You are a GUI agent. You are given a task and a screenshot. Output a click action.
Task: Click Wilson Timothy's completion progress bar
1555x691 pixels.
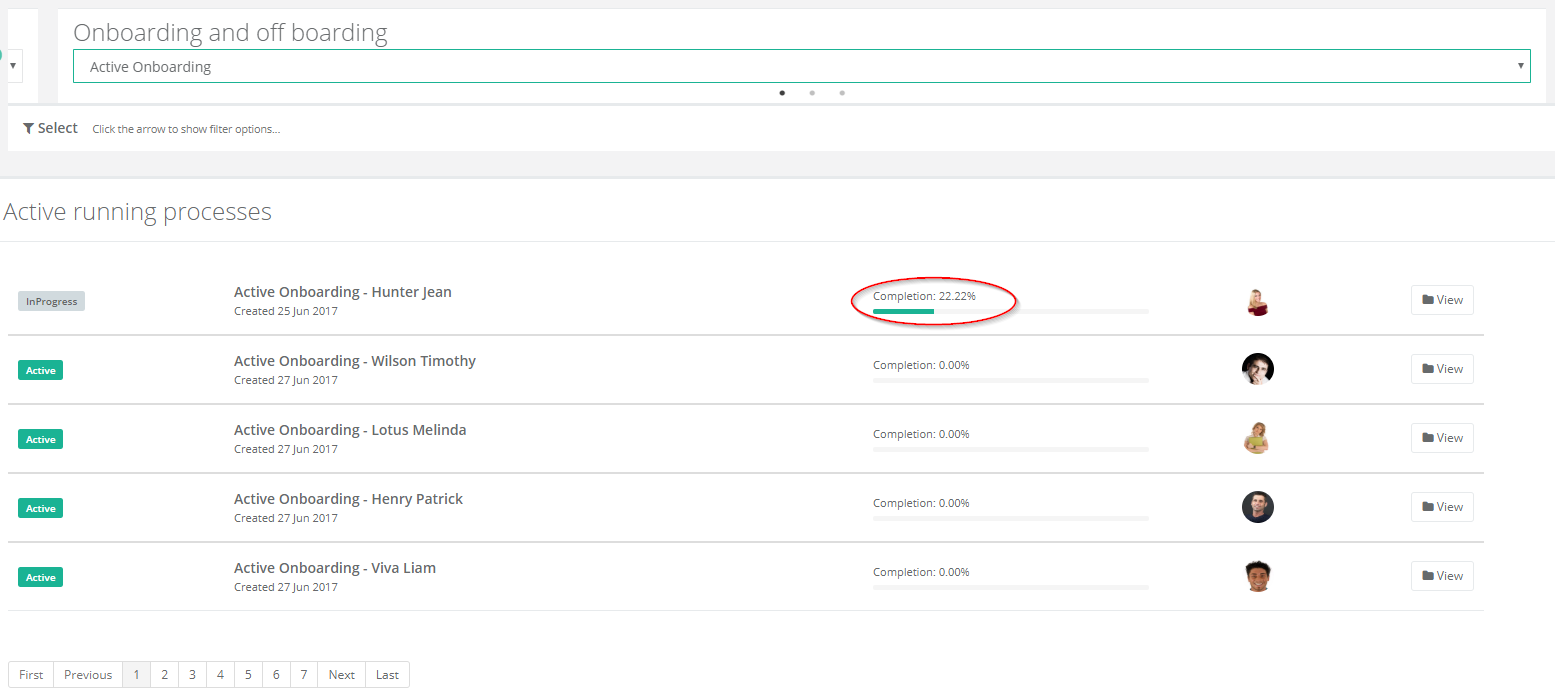point(1011,380)
